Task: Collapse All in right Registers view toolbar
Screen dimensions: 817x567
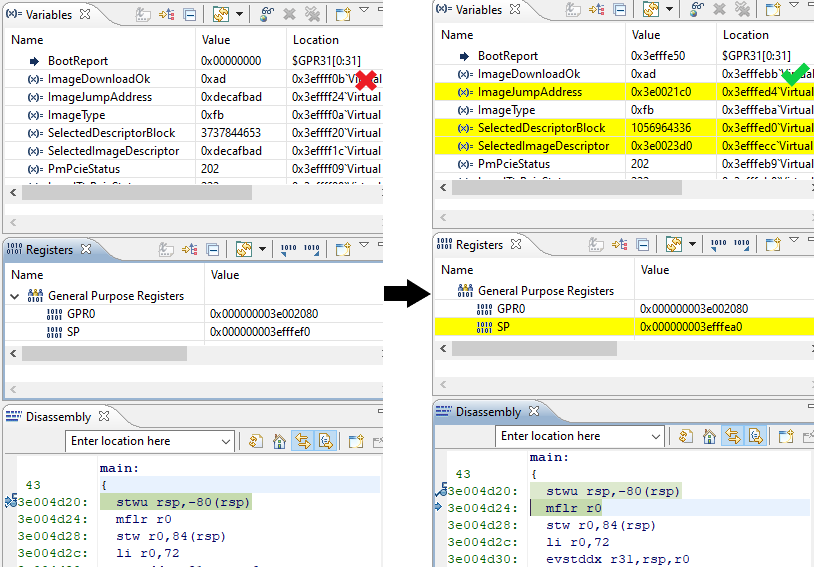Action: tap(643, 244)
